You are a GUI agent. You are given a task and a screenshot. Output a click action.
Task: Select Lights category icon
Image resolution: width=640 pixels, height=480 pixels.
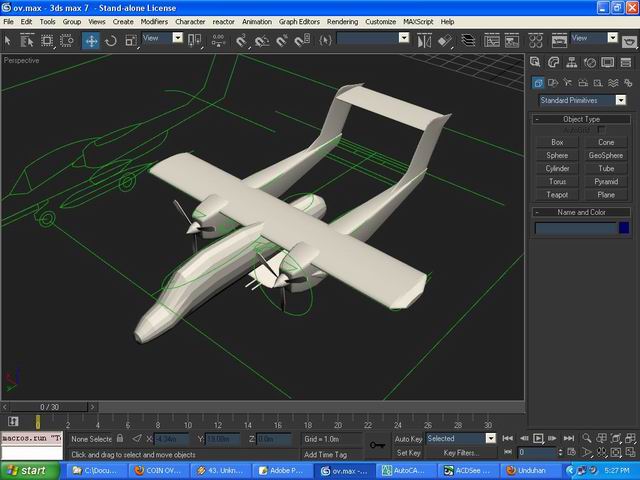[568, 83]
